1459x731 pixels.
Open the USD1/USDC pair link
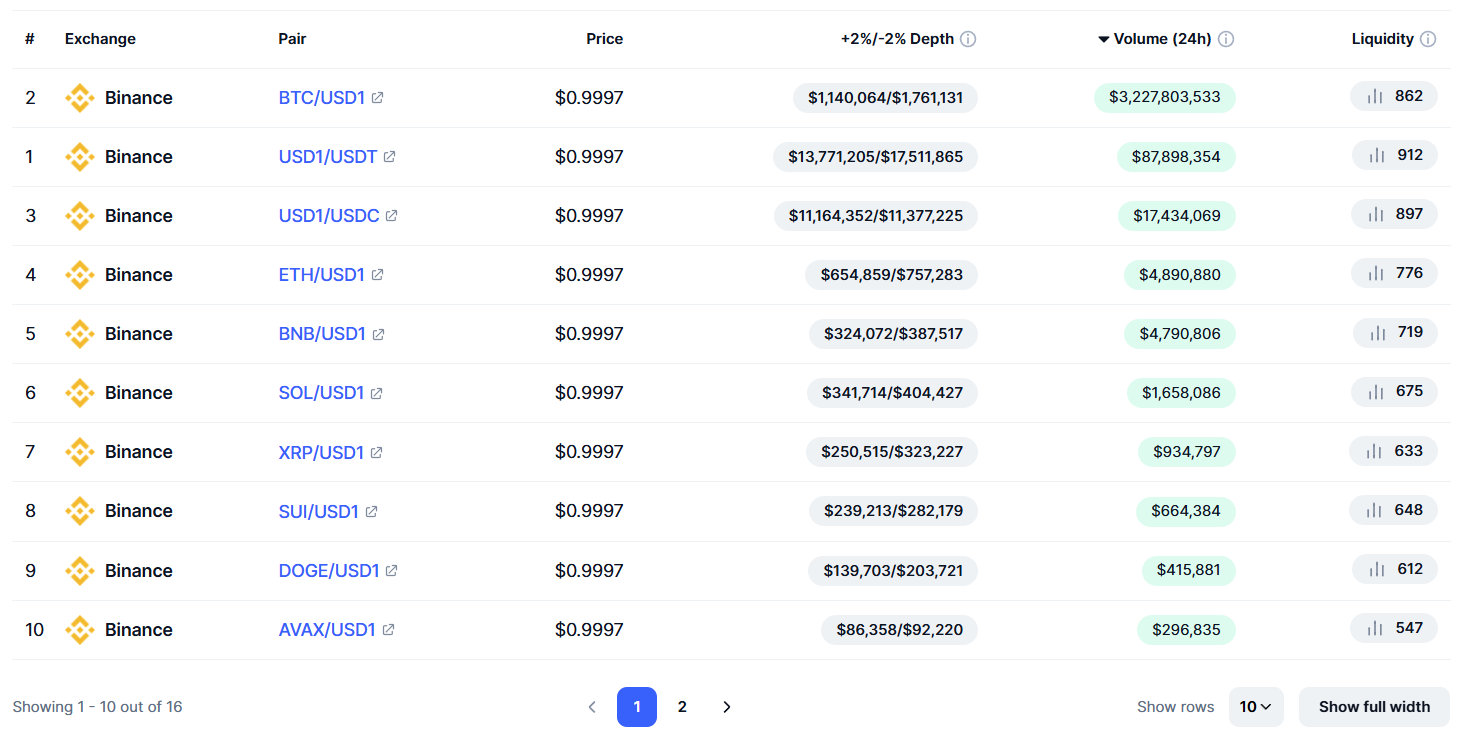pos(329,216)
